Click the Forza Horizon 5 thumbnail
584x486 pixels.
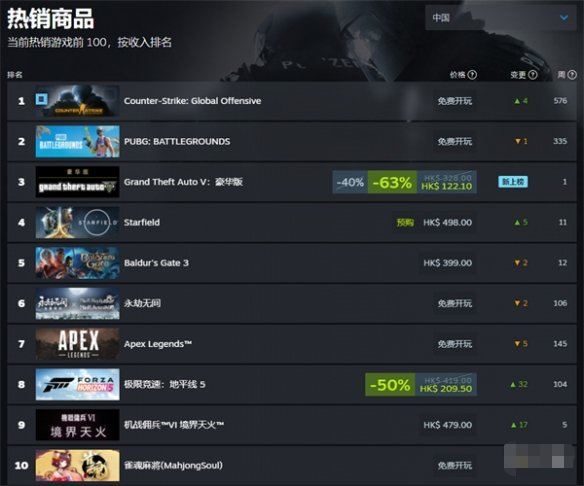[x=77, y=384]
